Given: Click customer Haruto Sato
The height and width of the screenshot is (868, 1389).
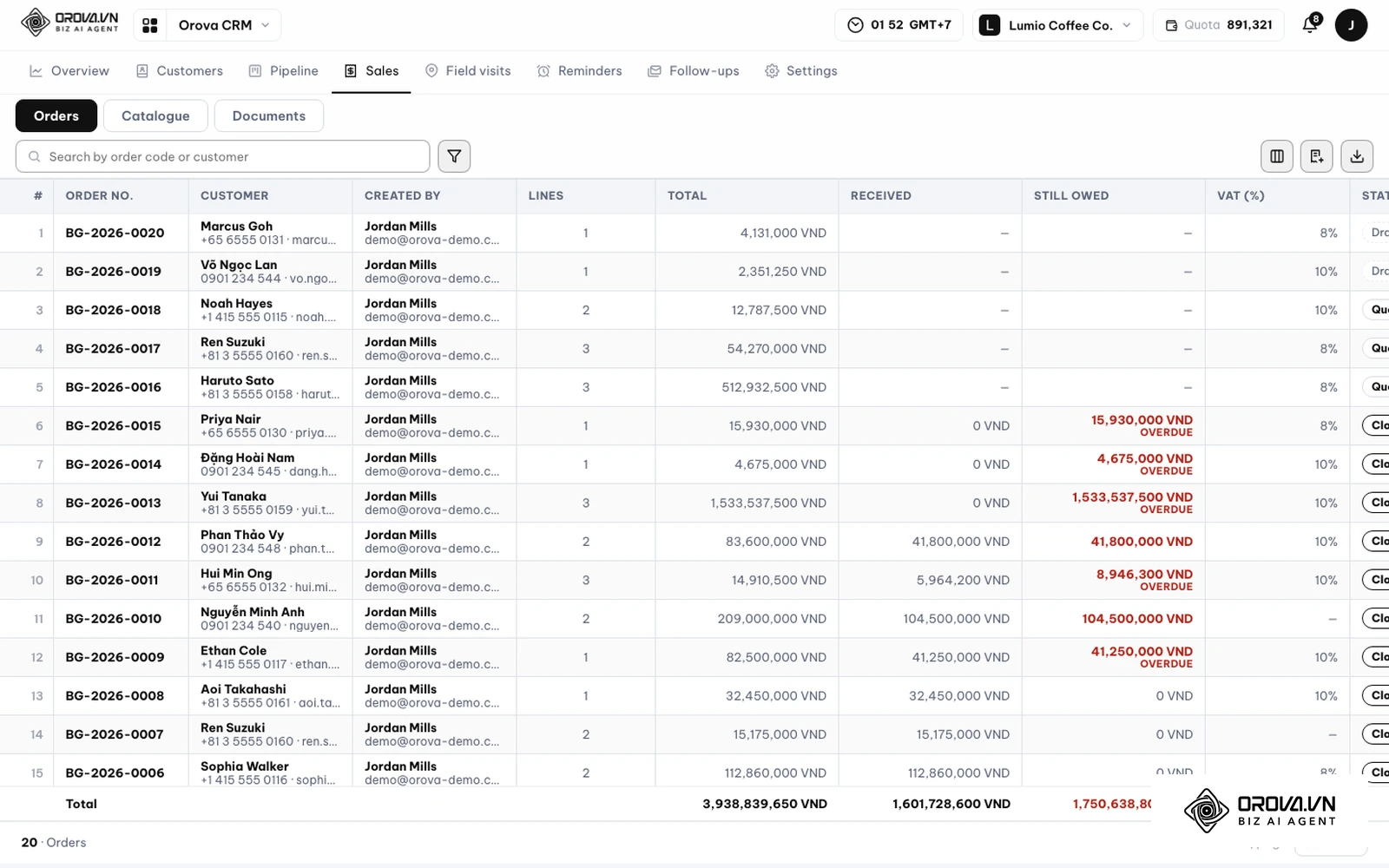Looking at the screenshot, I should (x=237, y=381).
